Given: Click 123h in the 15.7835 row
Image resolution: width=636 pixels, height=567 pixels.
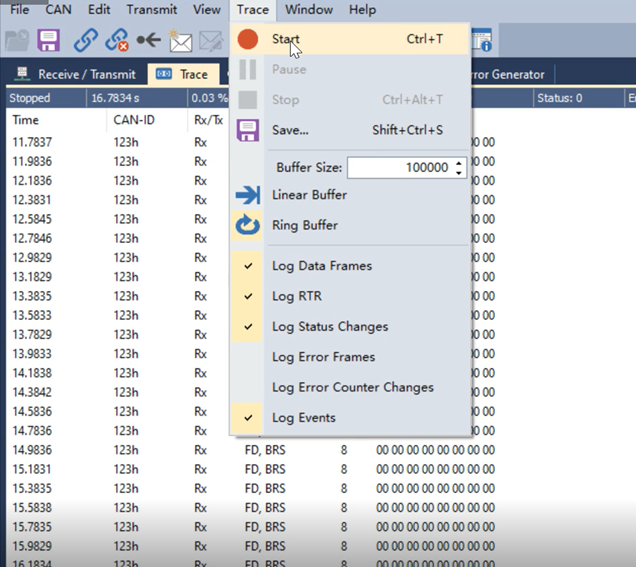Looking at the screenshot, I should [126, 527].
